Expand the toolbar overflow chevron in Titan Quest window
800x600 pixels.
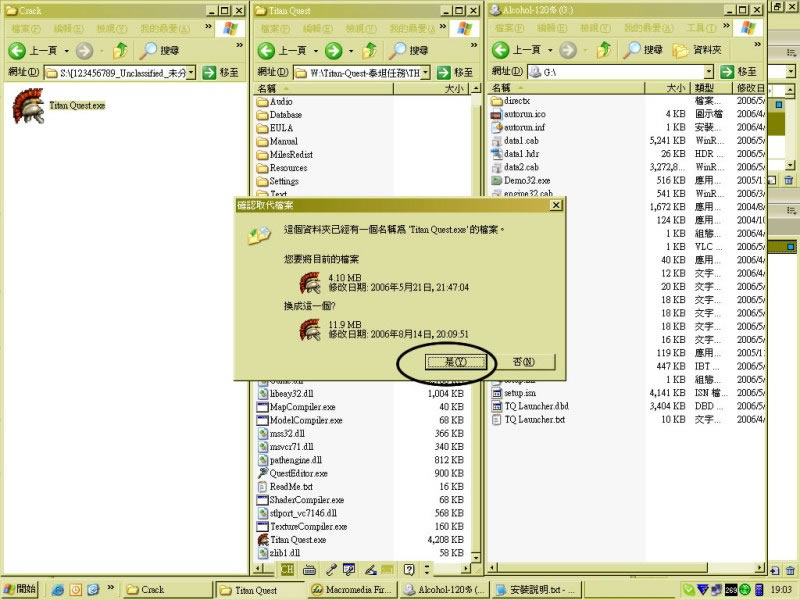point(474,45)
